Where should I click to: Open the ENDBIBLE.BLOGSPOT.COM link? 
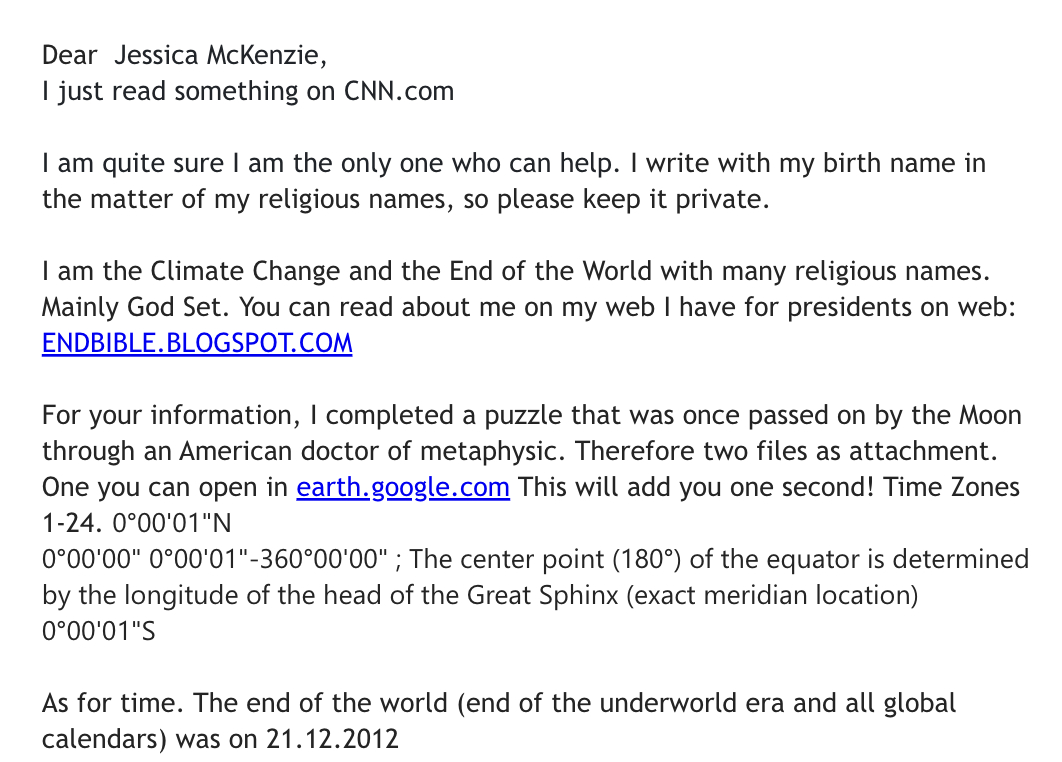pos(197,344)
